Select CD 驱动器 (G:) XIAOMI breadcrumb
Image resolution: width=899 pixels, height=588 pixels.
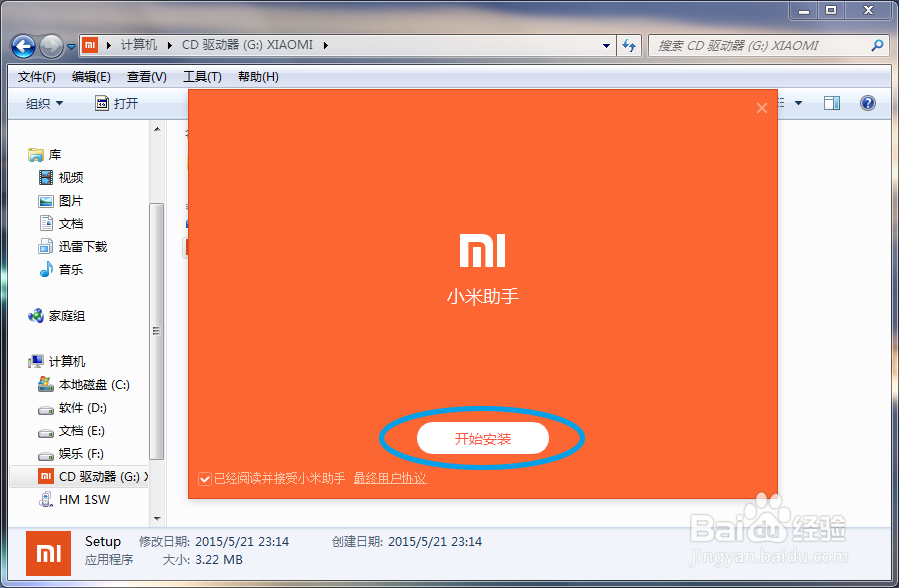(247, 45)
